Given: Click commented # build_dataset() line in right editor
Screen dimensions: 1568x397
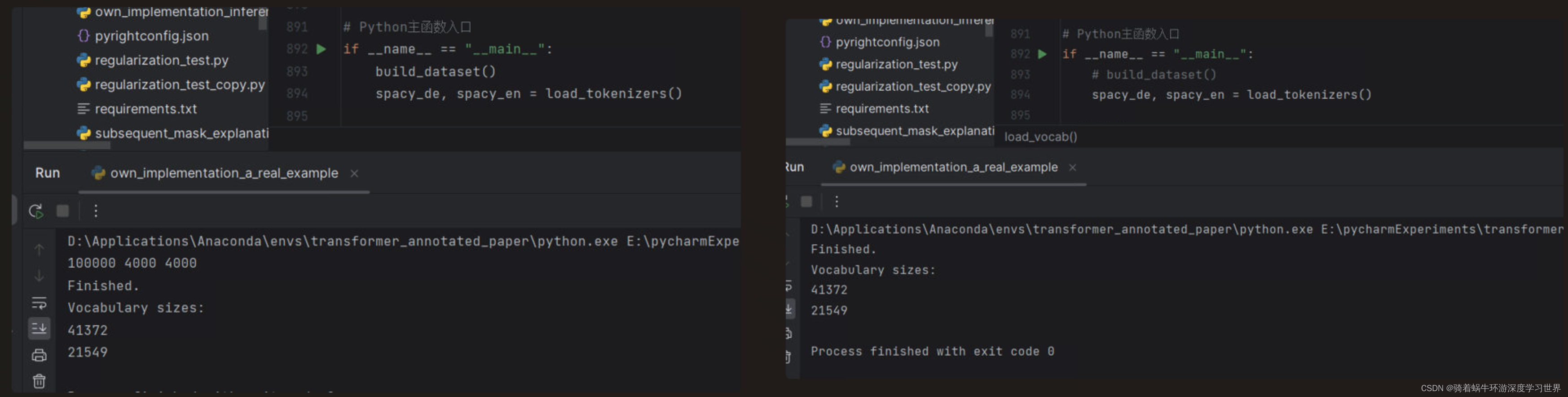Looking at the screenshot, I should pyautogui.click(x=1154, y=75).
